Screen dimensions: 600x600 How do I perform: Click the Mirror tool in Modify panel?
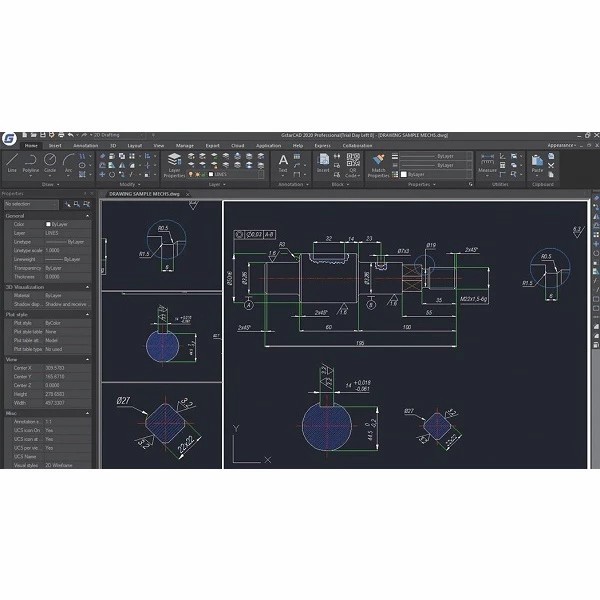[122, 165]
